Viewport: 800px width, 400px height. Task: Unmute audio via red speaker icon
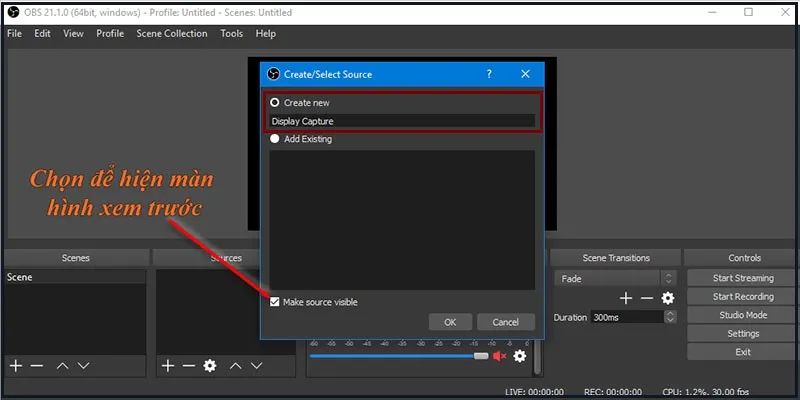pyautogui.click(x=499, y=356)
